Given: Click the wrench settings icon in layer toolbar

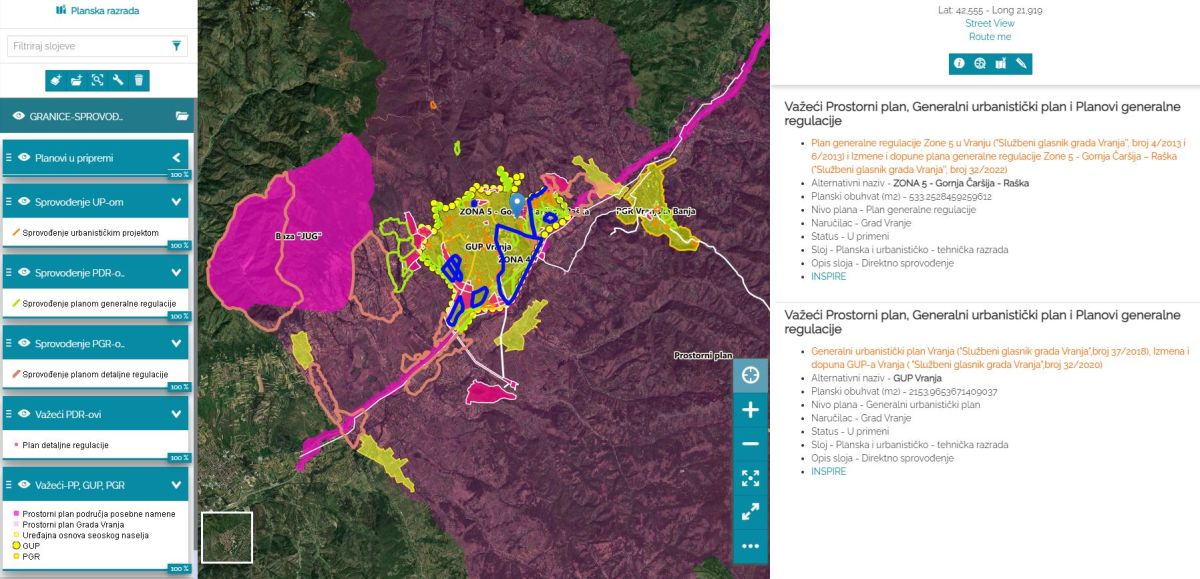Looking at the screenshot, I should coord(118,80).
